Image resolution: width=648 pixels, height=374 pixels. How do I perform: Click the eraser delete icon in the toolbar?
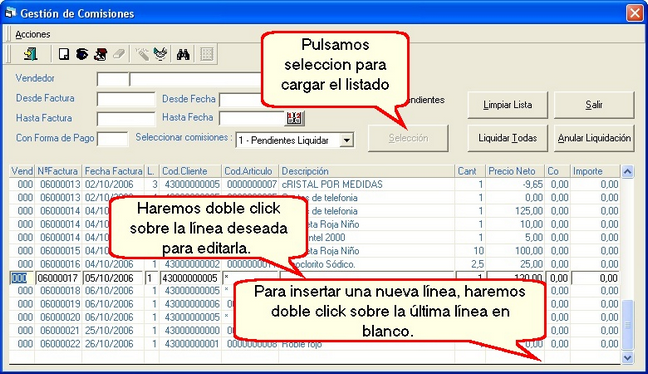[119, 54]
